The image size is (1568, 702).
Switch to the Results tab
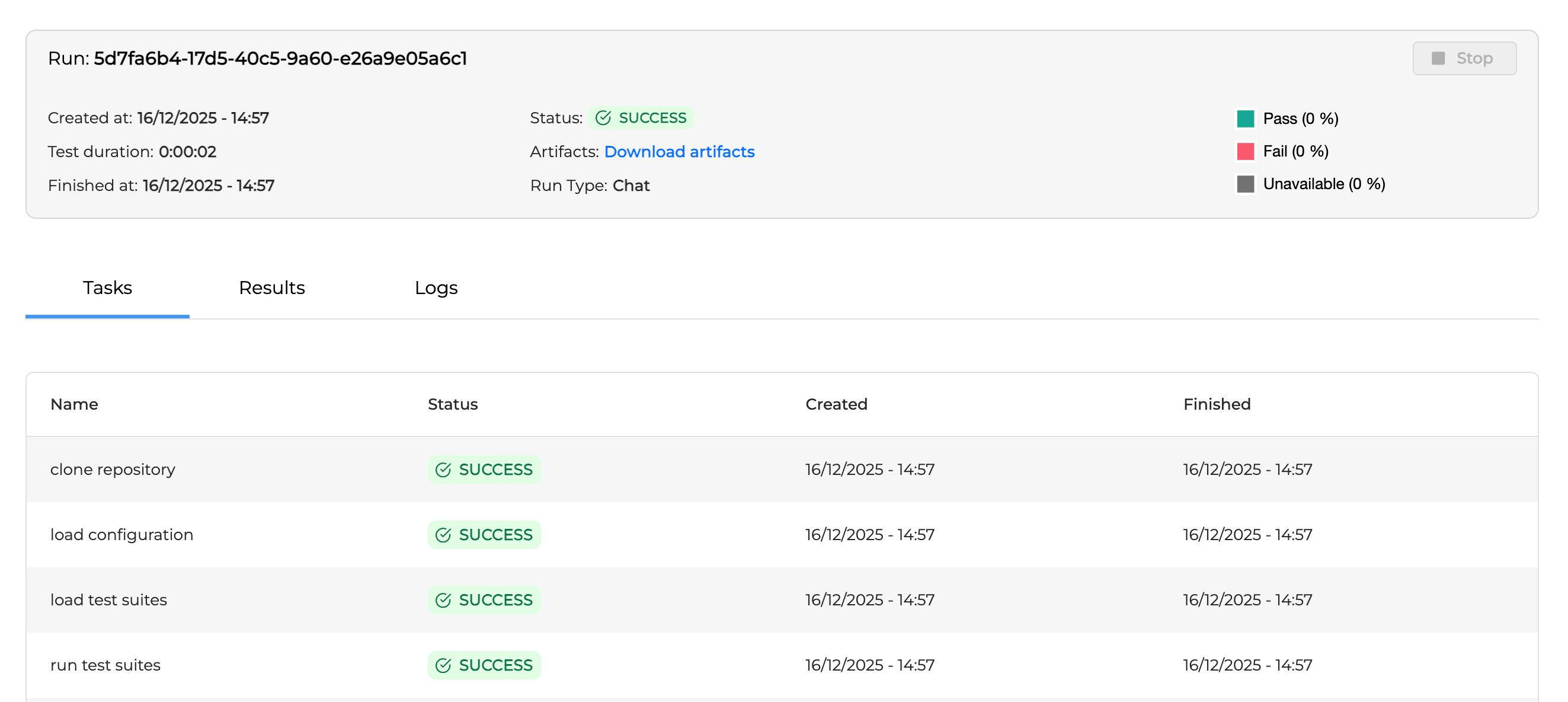271,288
